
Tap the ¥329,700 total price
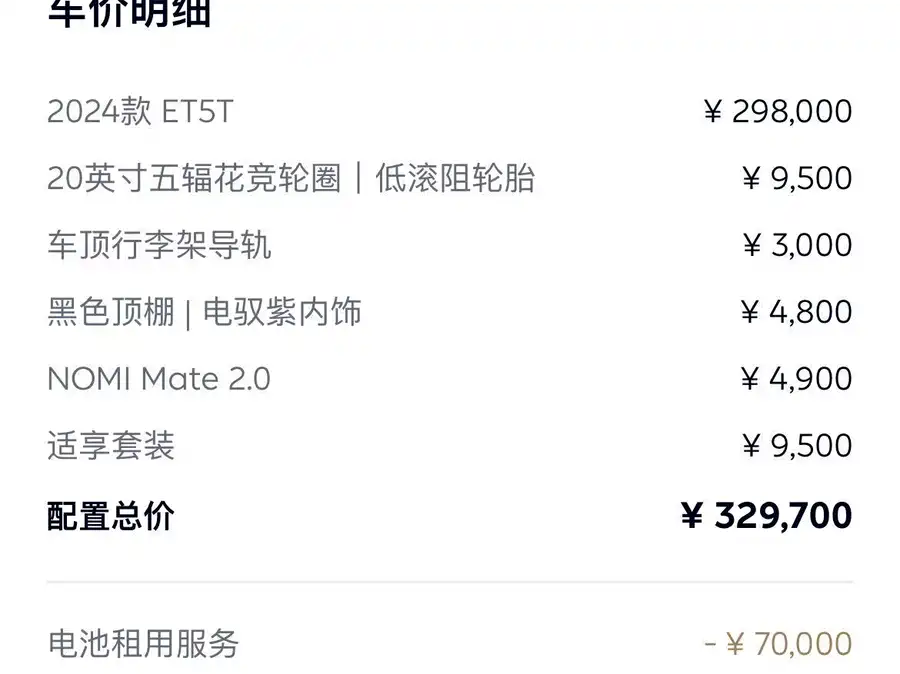pos(766,516)
